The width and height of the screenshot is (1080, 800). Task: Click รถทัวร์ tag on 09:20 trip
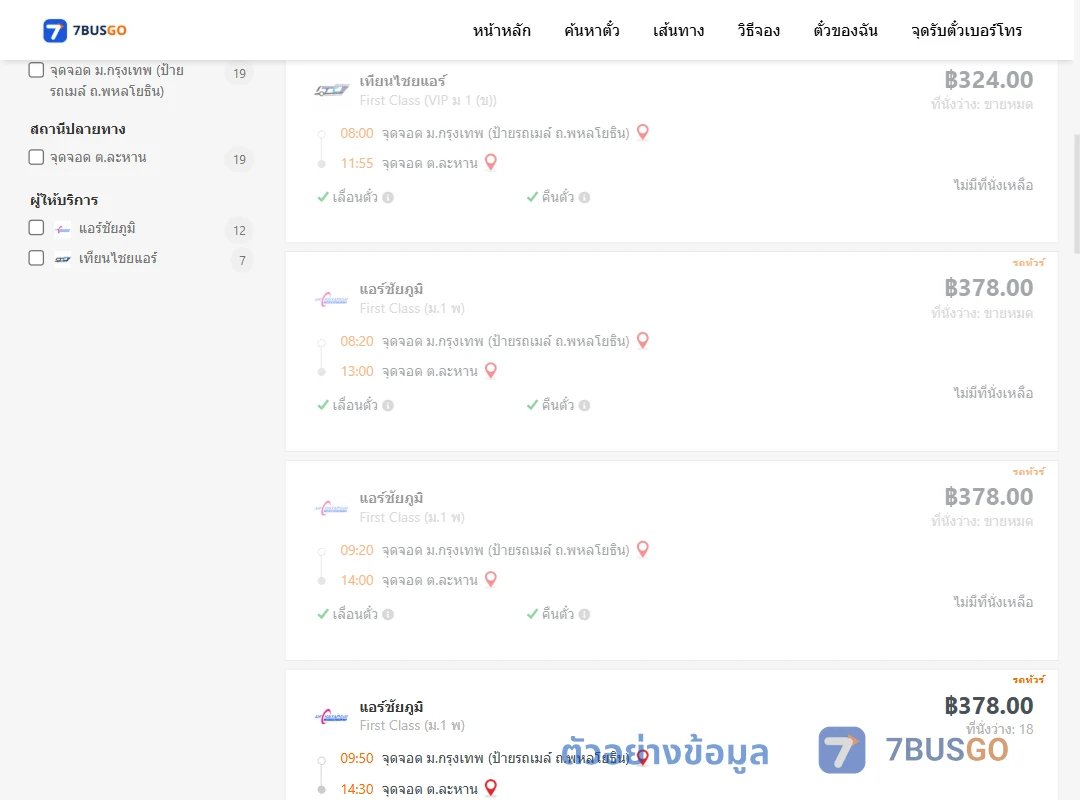pyautogui.click(x=1028, y=471)
